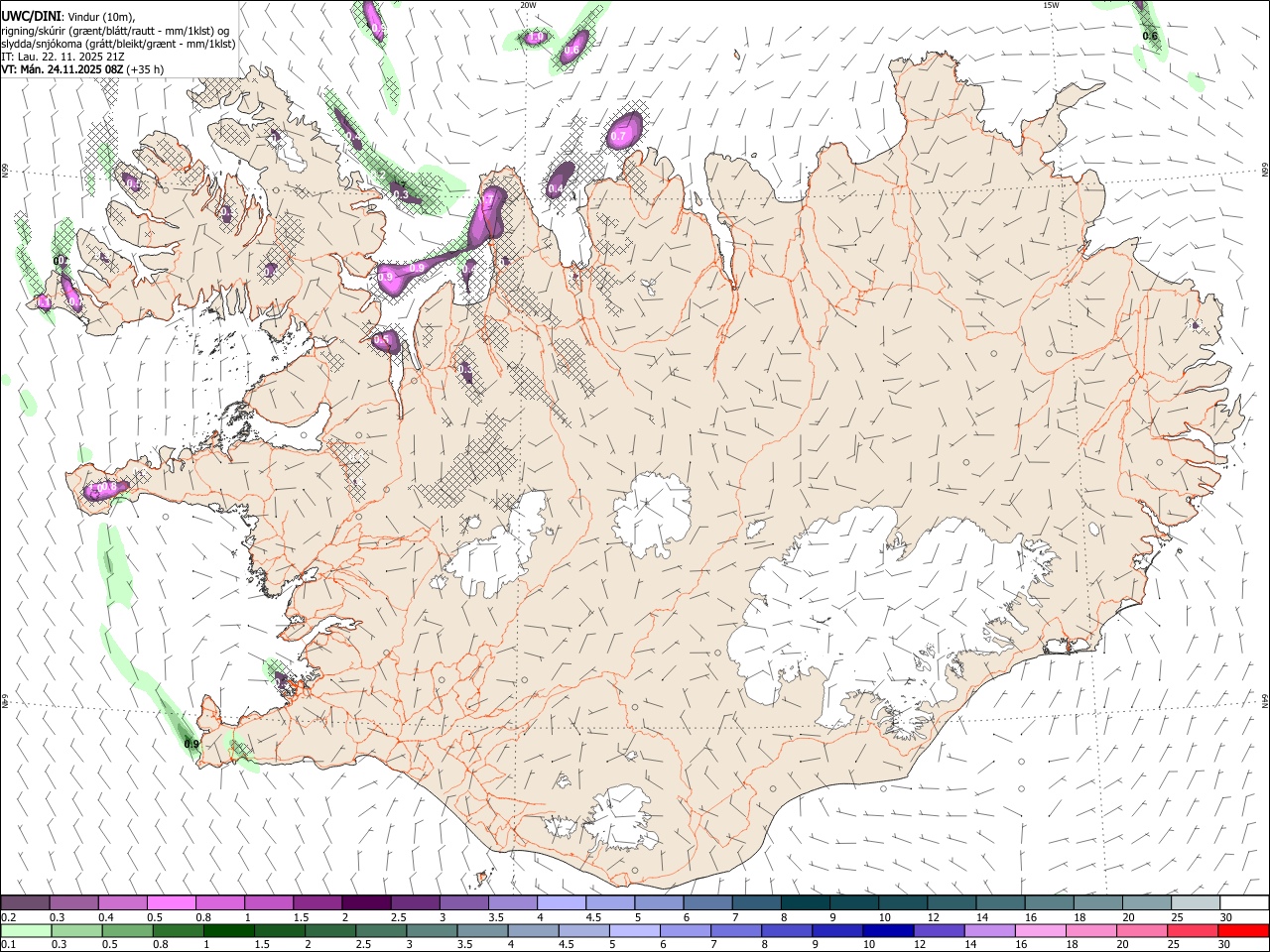Pick the darkest green 1 swatch in lower legend

click(228, 931)
